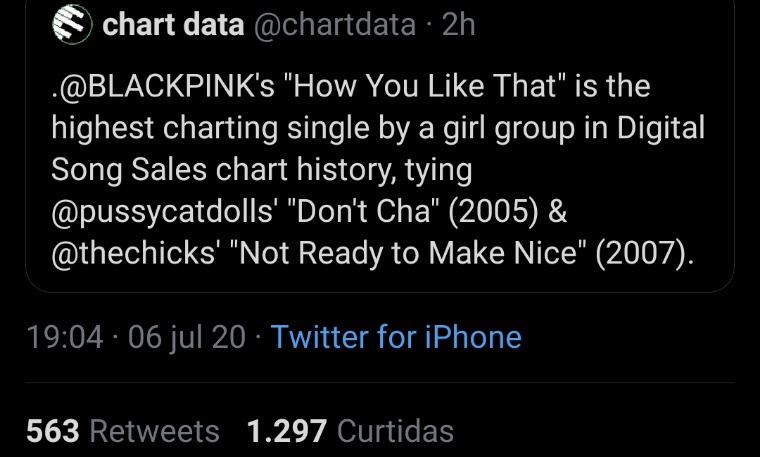This screenshot has width=760, height=457.
Task: Click the 563 retweet count number
Action: [x=52, y=431]
